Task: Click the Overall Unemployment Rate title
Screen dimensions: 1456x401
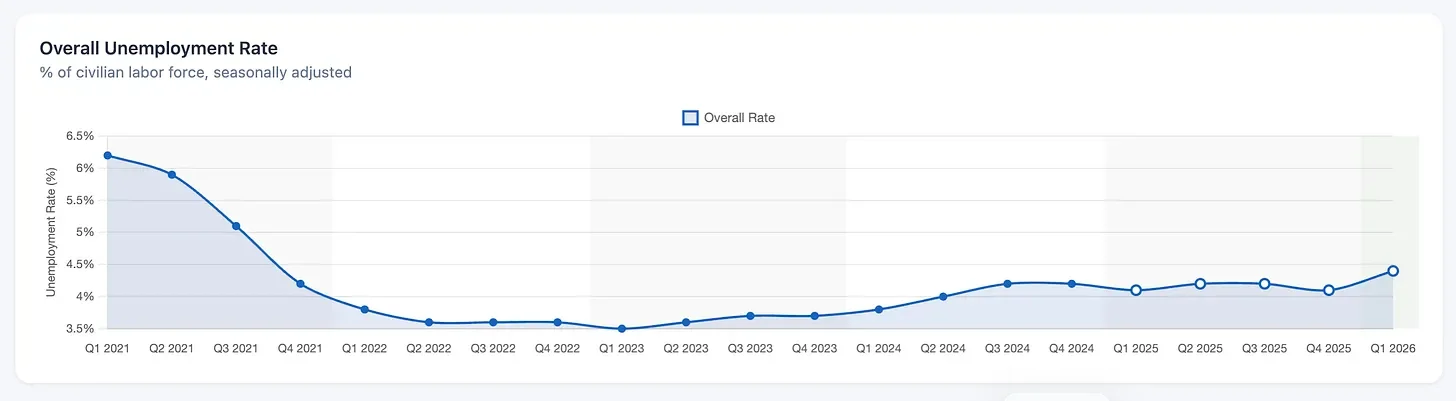Action: [158, 48]
